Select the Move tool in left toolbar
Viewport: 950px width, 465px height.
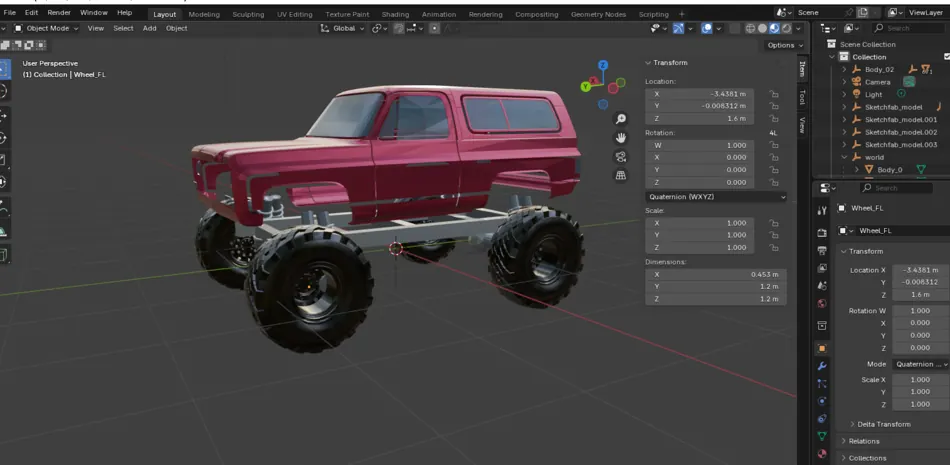pos(4,115)
